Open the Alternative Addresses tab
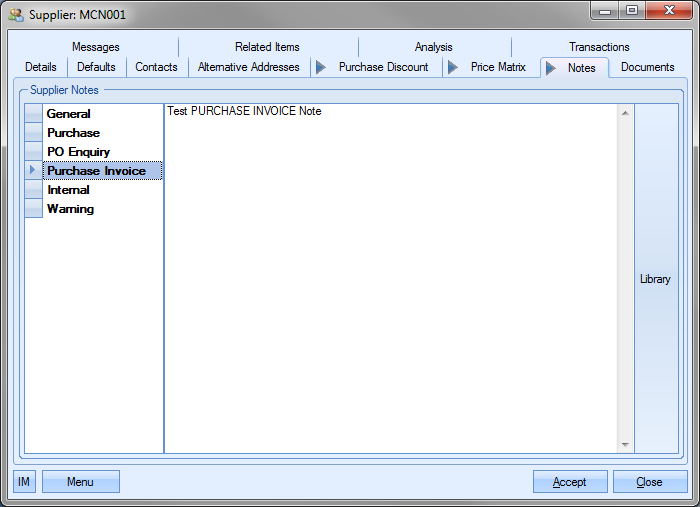This screenshot has height=507, width=700. 248,67
